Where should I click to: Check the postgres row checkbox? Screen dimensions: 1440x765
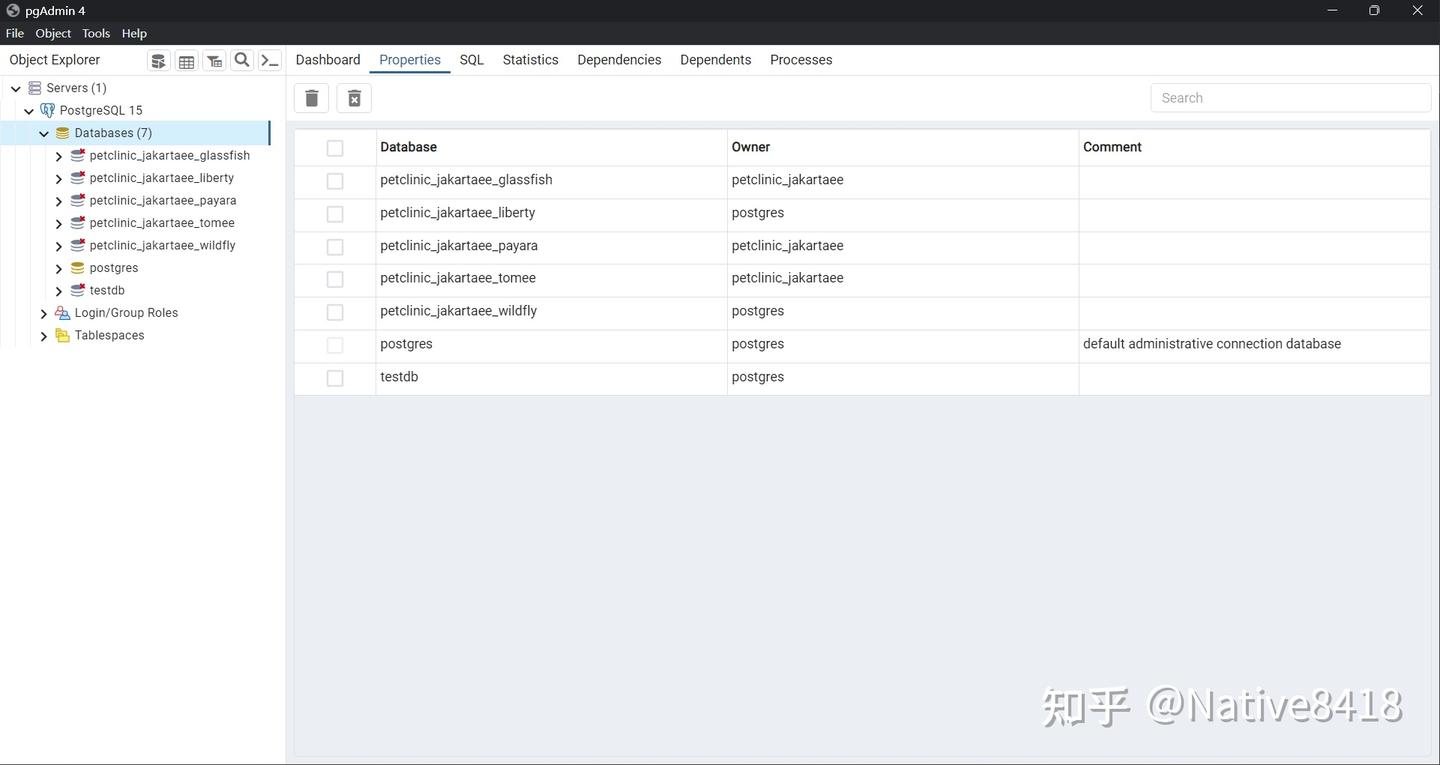[335, 345]
